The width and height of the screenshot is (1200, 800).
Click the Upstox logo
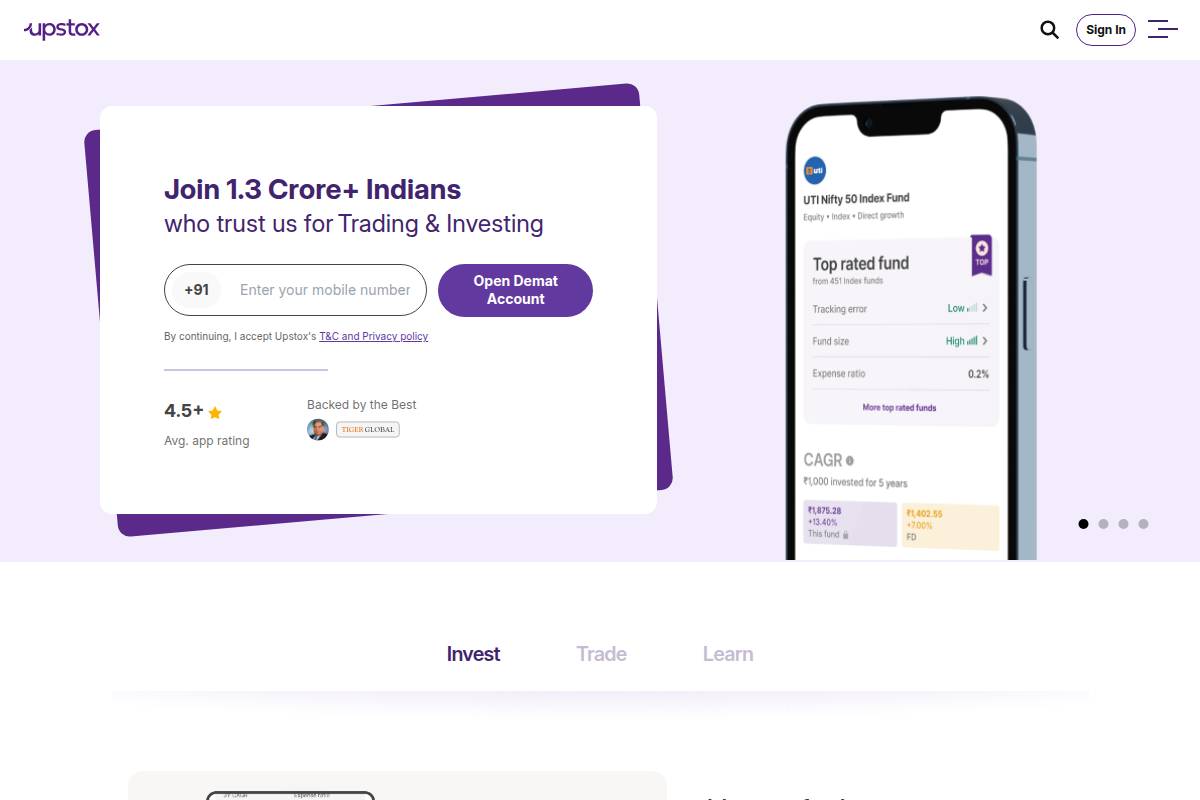pyautogui.click(x=62, y=29)
